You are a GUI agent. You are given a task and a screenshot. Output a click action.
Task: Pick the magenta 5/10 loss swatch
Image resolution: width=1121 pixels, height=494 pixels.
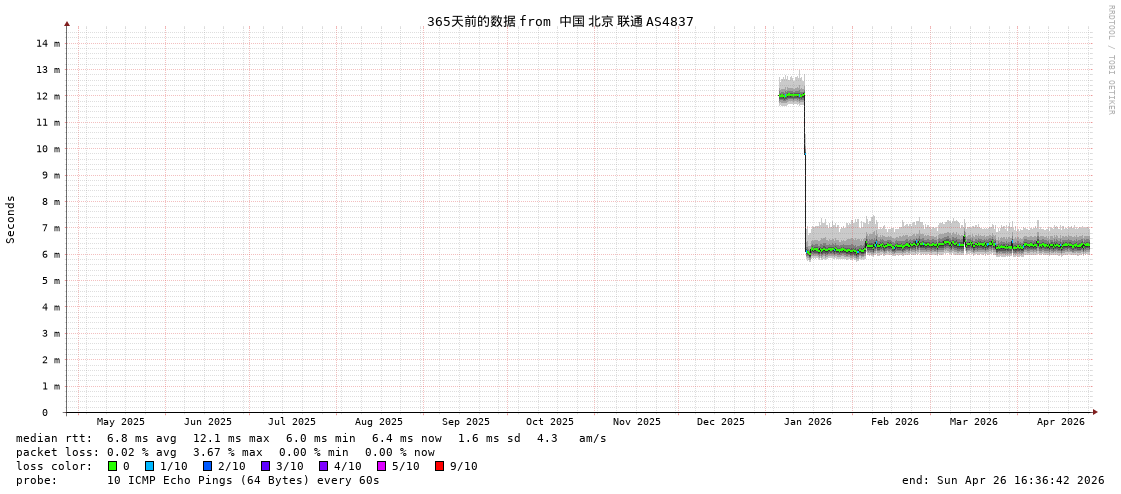pos(382,466)
